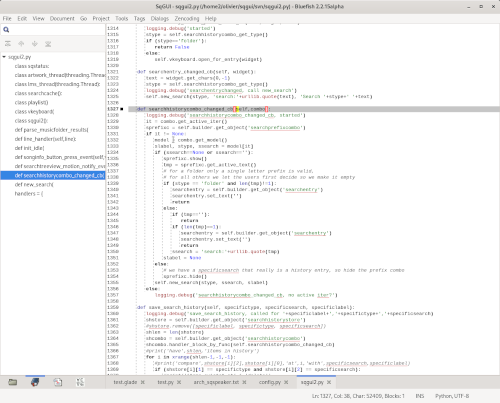Image resolution: width=500 pixels, height=403 pixels.
Task: Switch to the bookmarks side panel tab
Action: (x=35, y=382)
